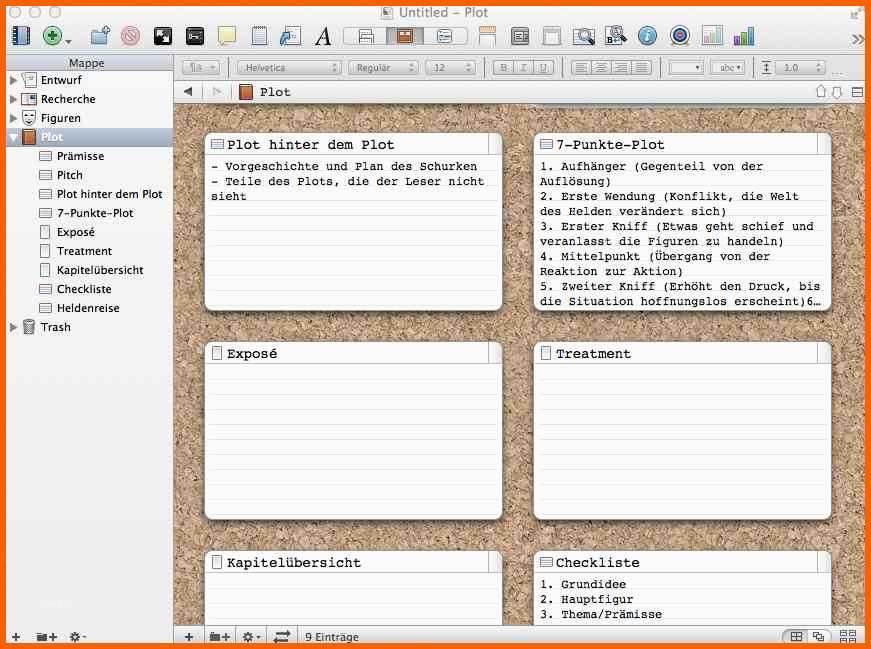
Task: Open the Fonts panel letter A icon
Action: pyautogui.click(x=323, y=37)
